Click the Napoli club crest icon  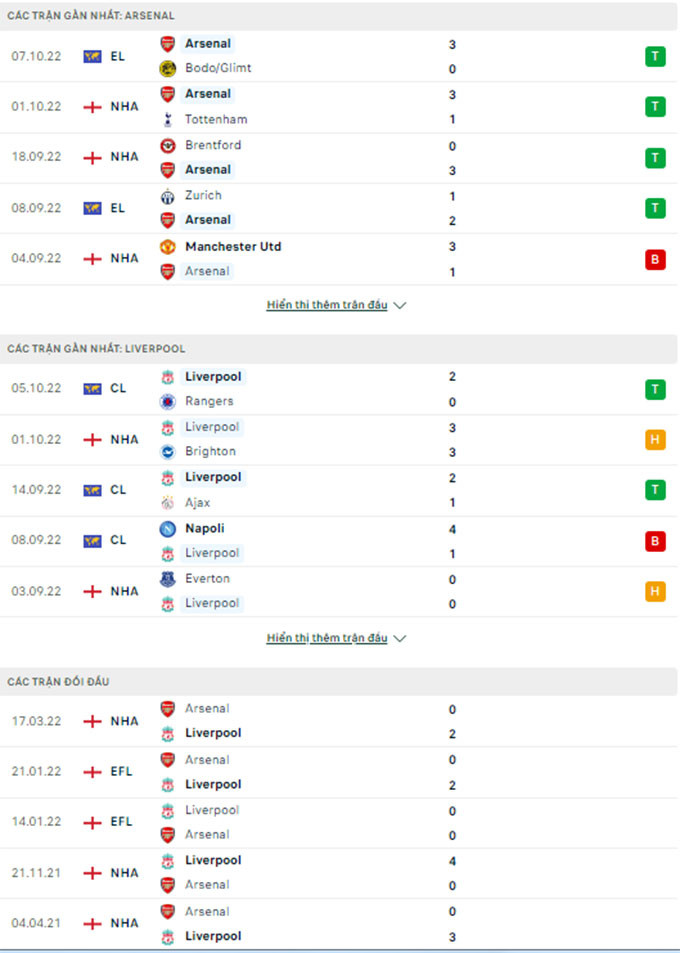[x=168, y=529]
